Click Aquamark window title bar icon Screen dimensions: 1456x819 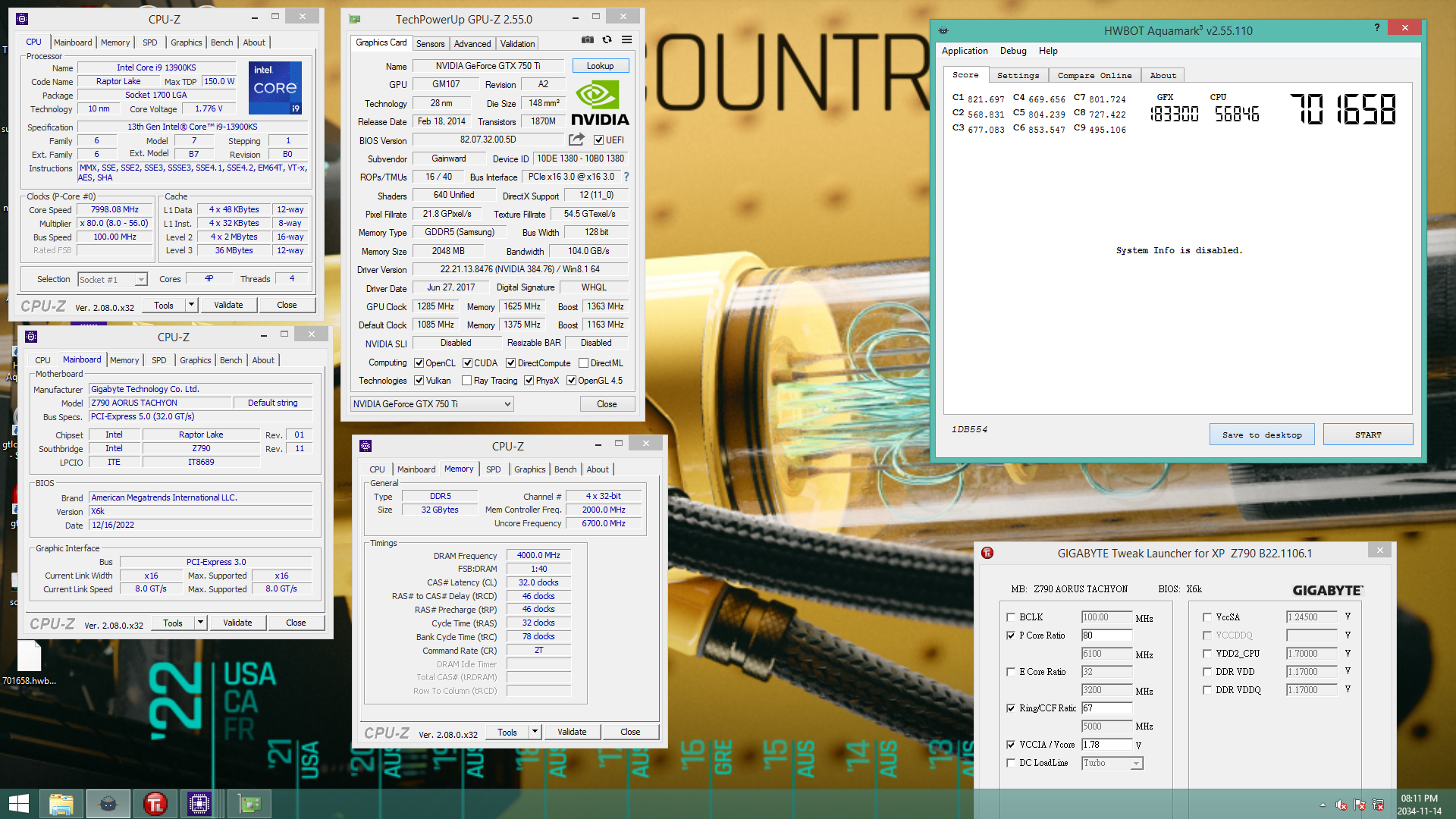click(943, 30)
